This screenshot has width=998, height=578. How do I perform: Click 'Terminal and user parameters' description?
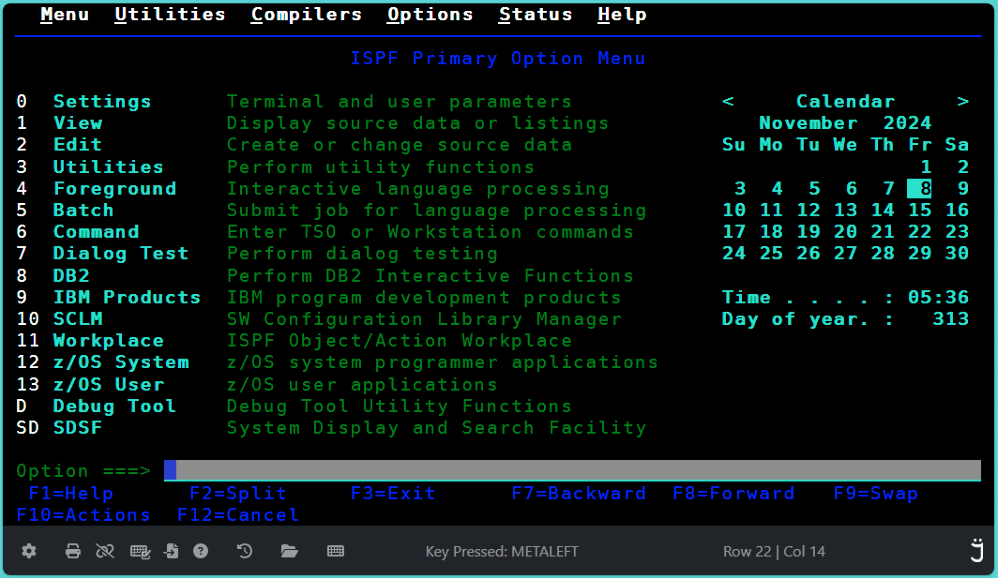click(x=399, y=101)
